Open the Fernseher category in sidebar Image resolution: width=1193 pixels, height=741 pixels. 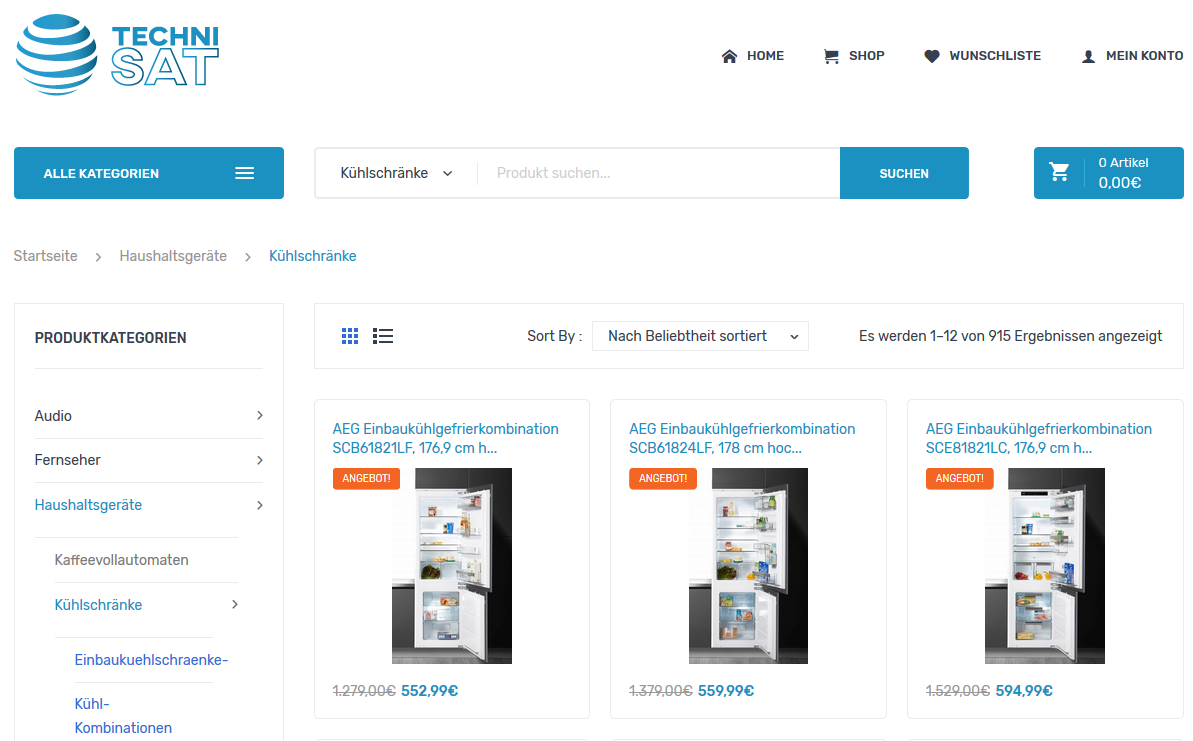coord(68,460)
